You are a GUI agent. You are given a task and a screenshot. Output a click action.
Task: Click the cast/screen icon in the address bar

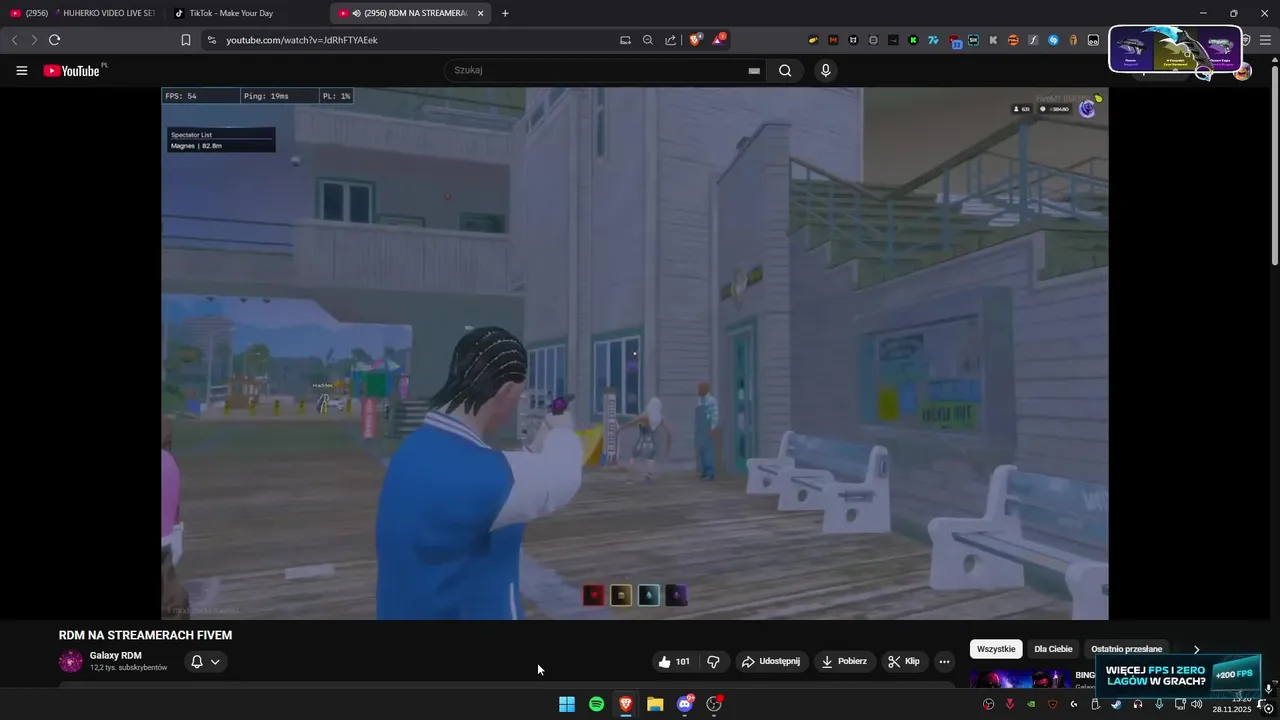(x=625, y=40)
